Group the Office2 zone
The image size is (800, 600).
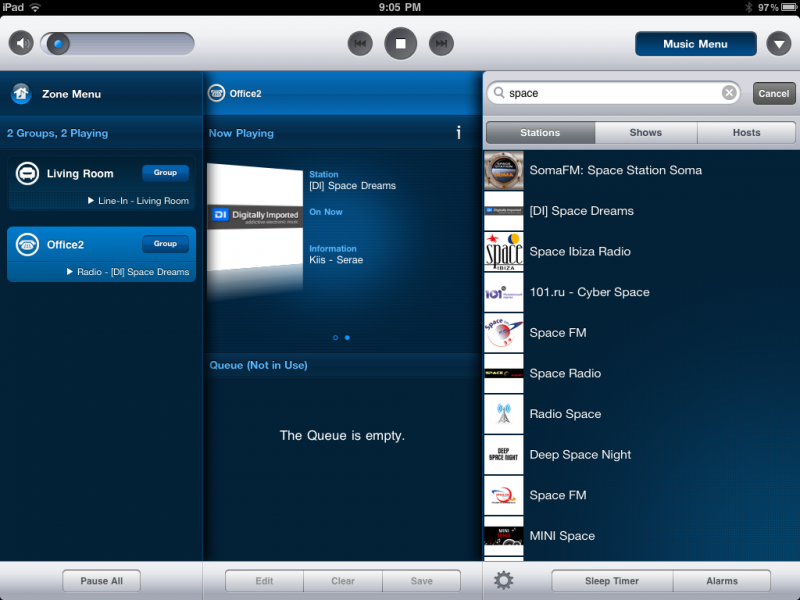165,244
